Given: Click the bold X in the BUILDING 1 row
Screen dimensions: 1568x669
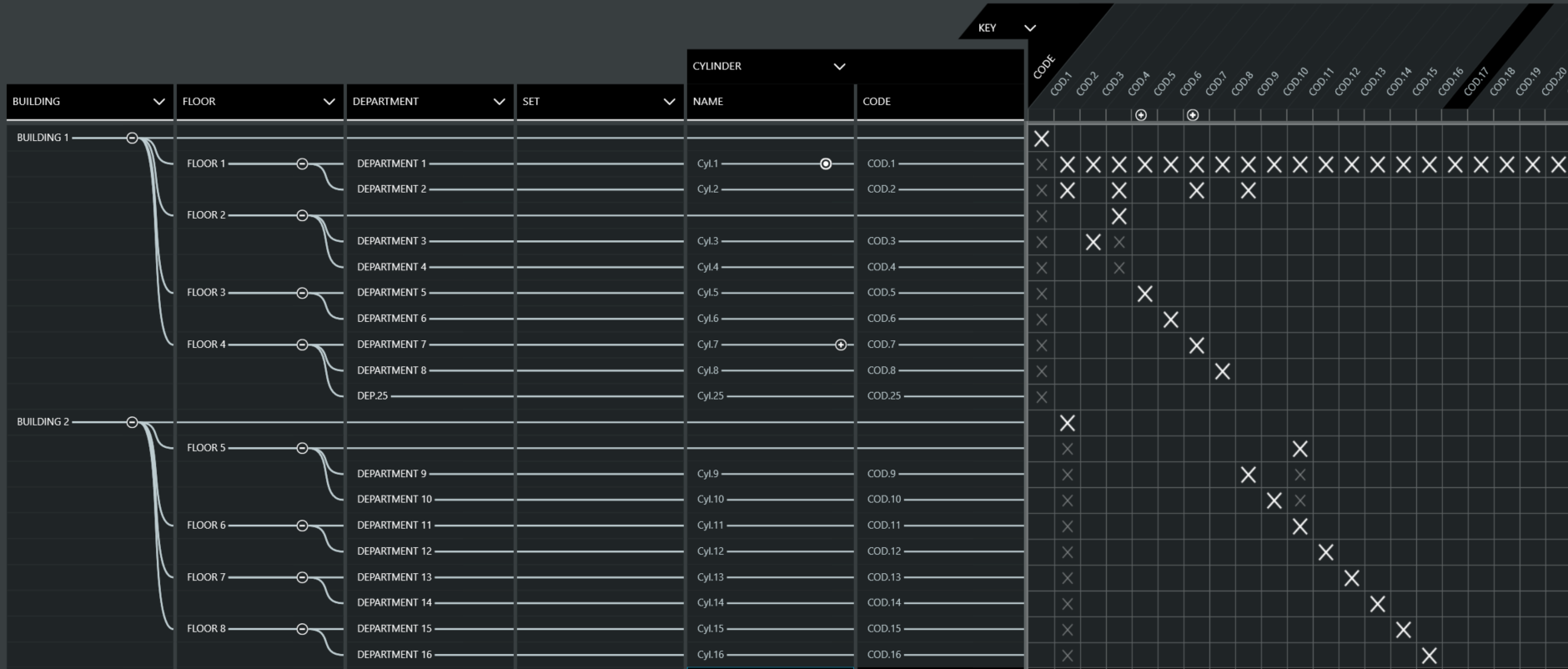Looking at the screenshot, I should 1042,138.
